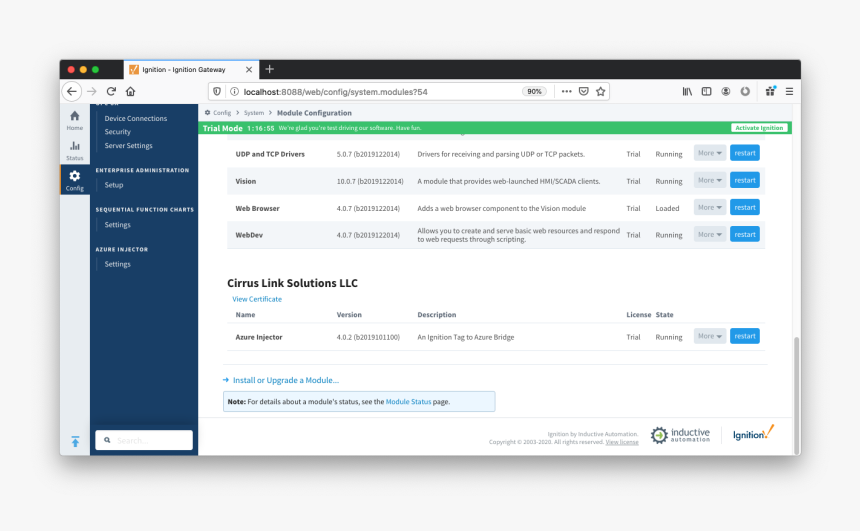
Task: Open More dropdown for WebDev module
Action: [x=710, y=234]
